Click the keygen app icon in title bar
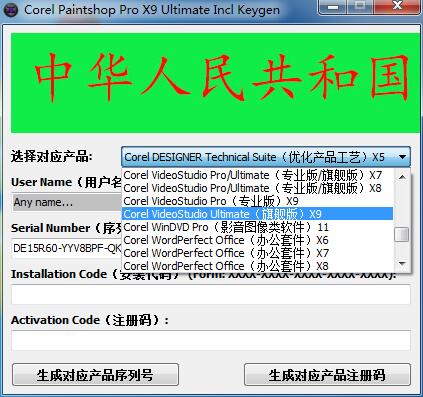Viewport: 423px width, 397px height. click(x=11, y=10)
